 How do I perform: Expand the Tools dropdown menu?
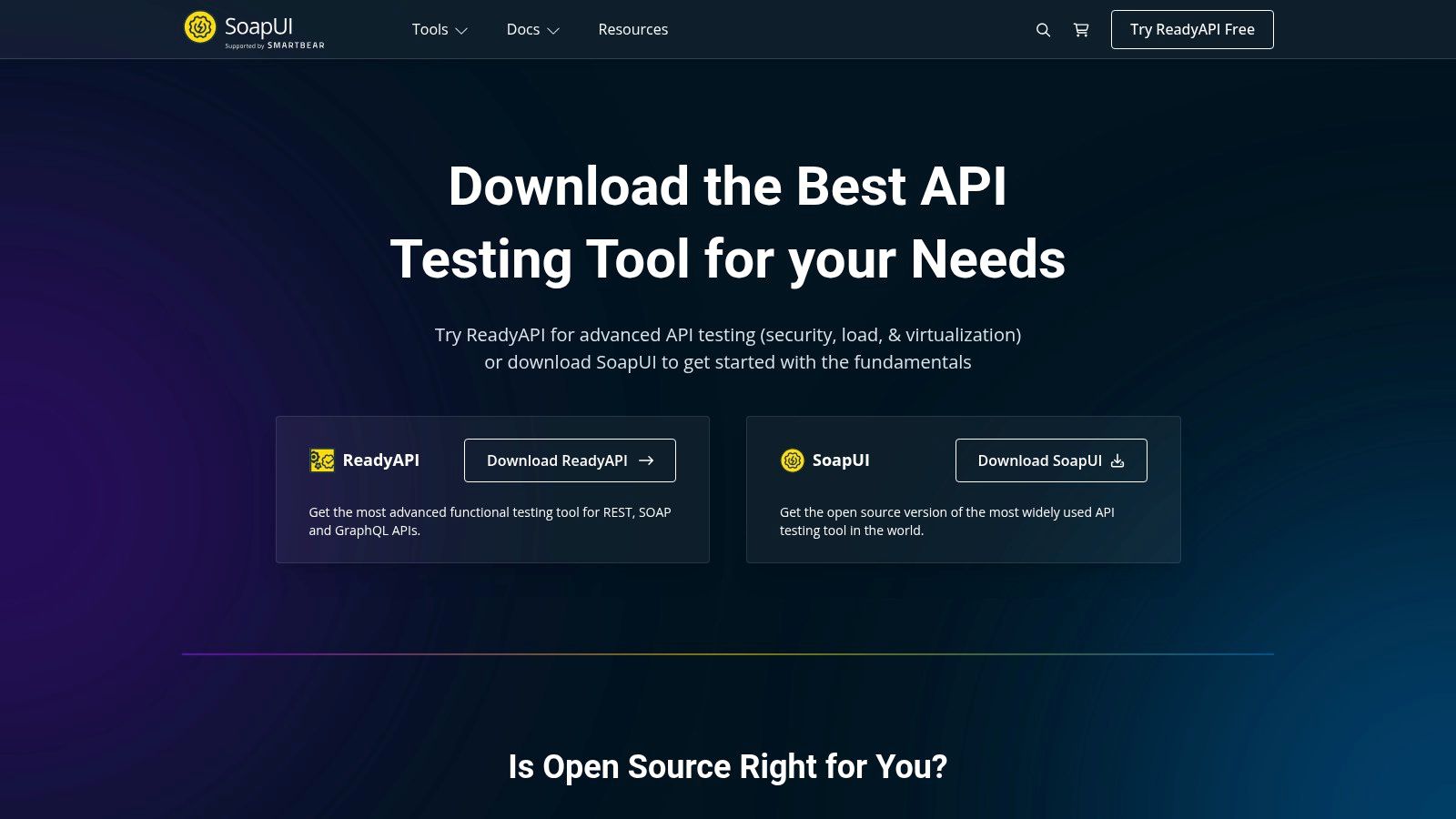[440, 29]
